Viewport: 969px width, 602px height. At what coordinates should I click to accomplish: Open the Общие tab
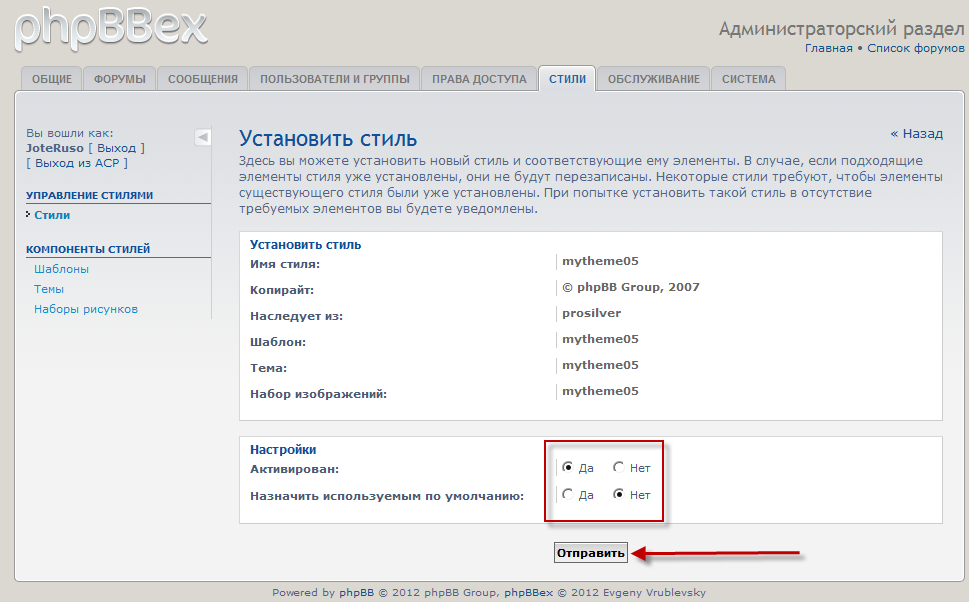pyautogui.click(x=52, y=79)
